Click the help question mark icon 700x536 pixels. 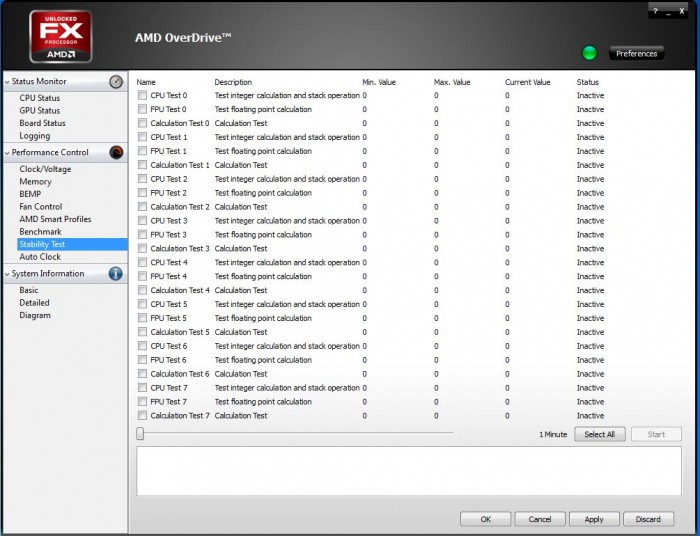[655, 12]
